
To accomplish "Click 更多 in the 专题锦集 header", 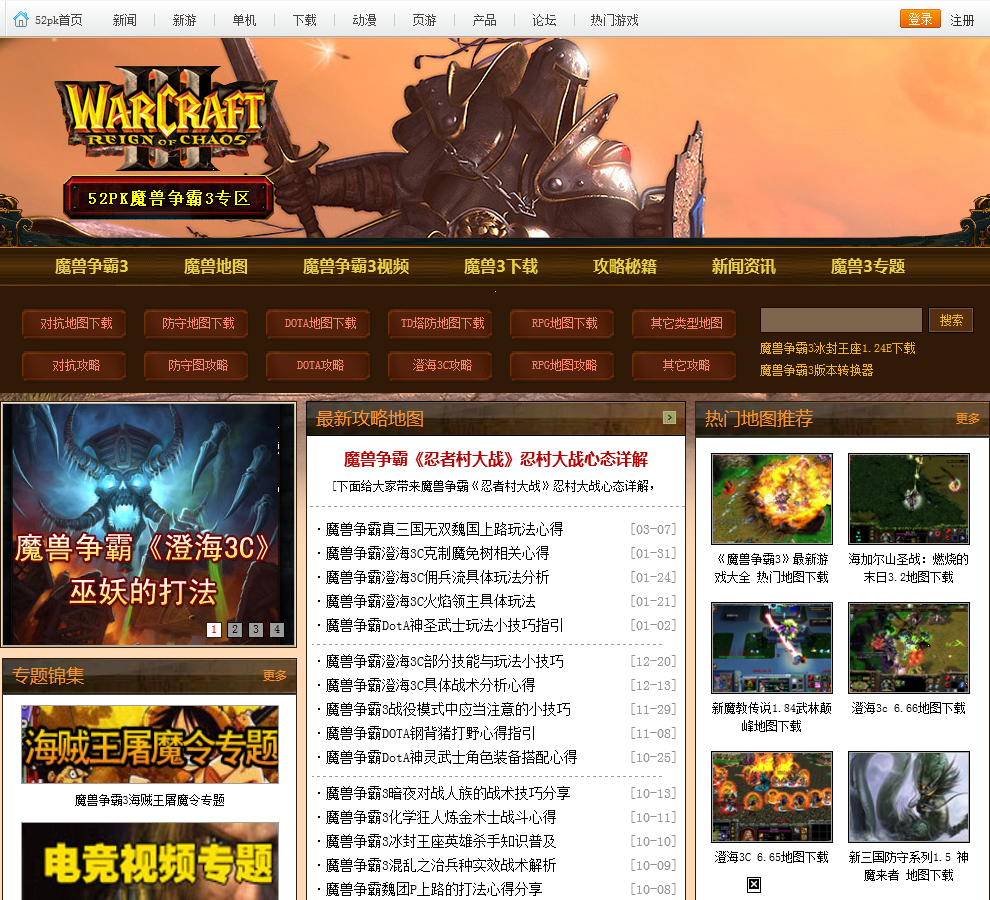I will [275, 676].
